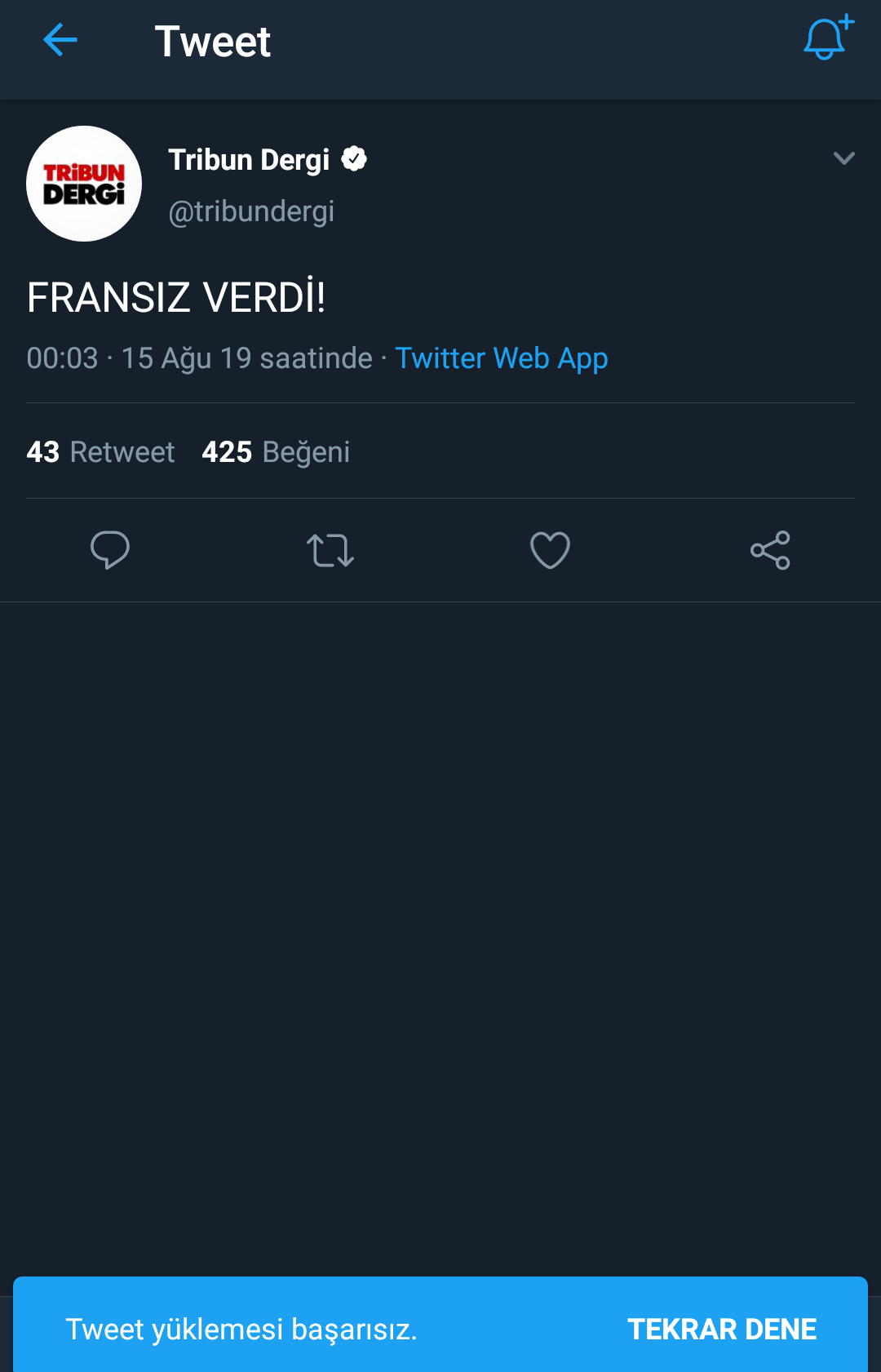Image resolution: width=881 pixels, height=1372 pixels.
Task: Tap the 00:03 · 15 Ağu 19 timestamp
Action: click(x=199, y=358)
